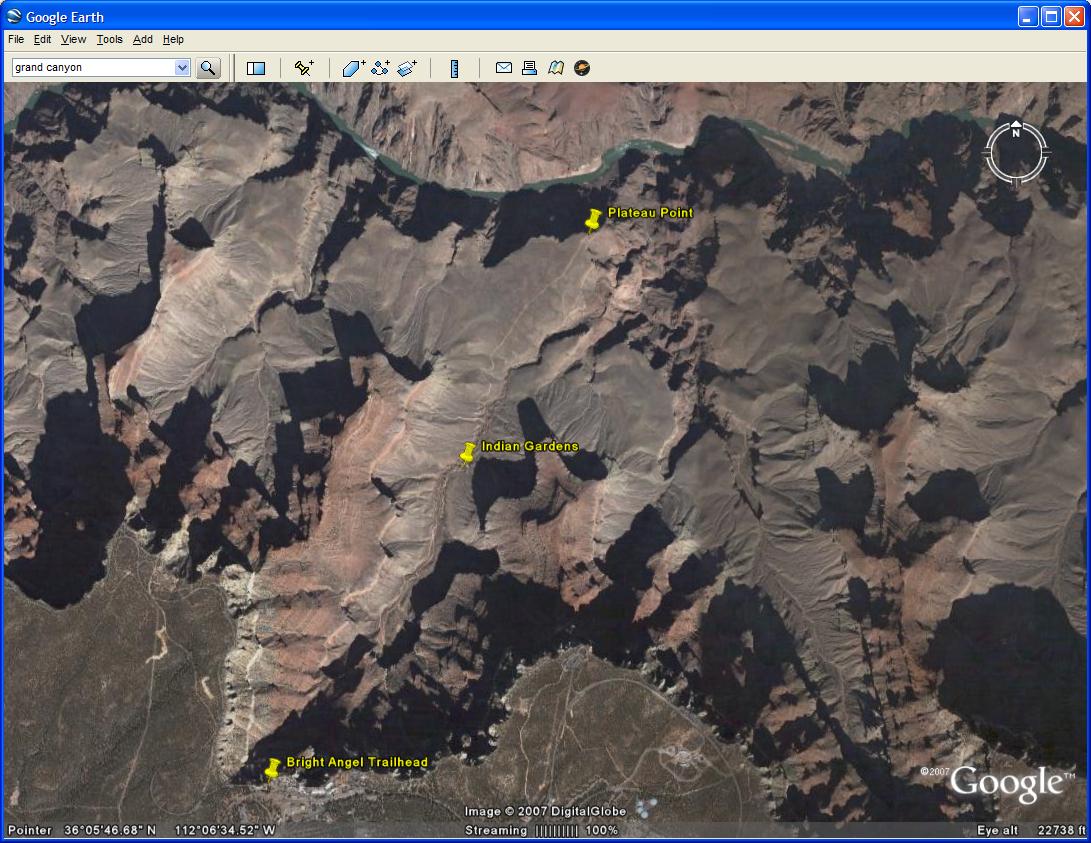Open the File menu
Screen dimensions: 1091x843
tap(16, 40)
